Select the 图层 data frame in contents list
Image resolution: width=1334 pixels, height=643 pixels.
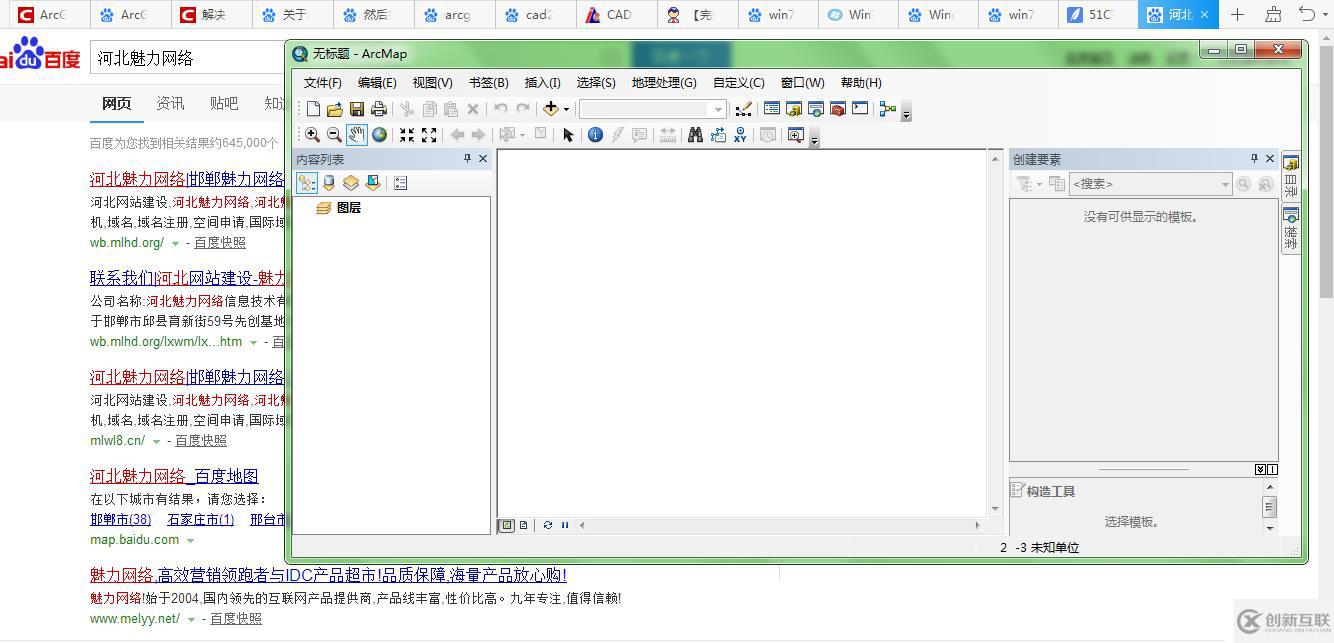point(348,208)
